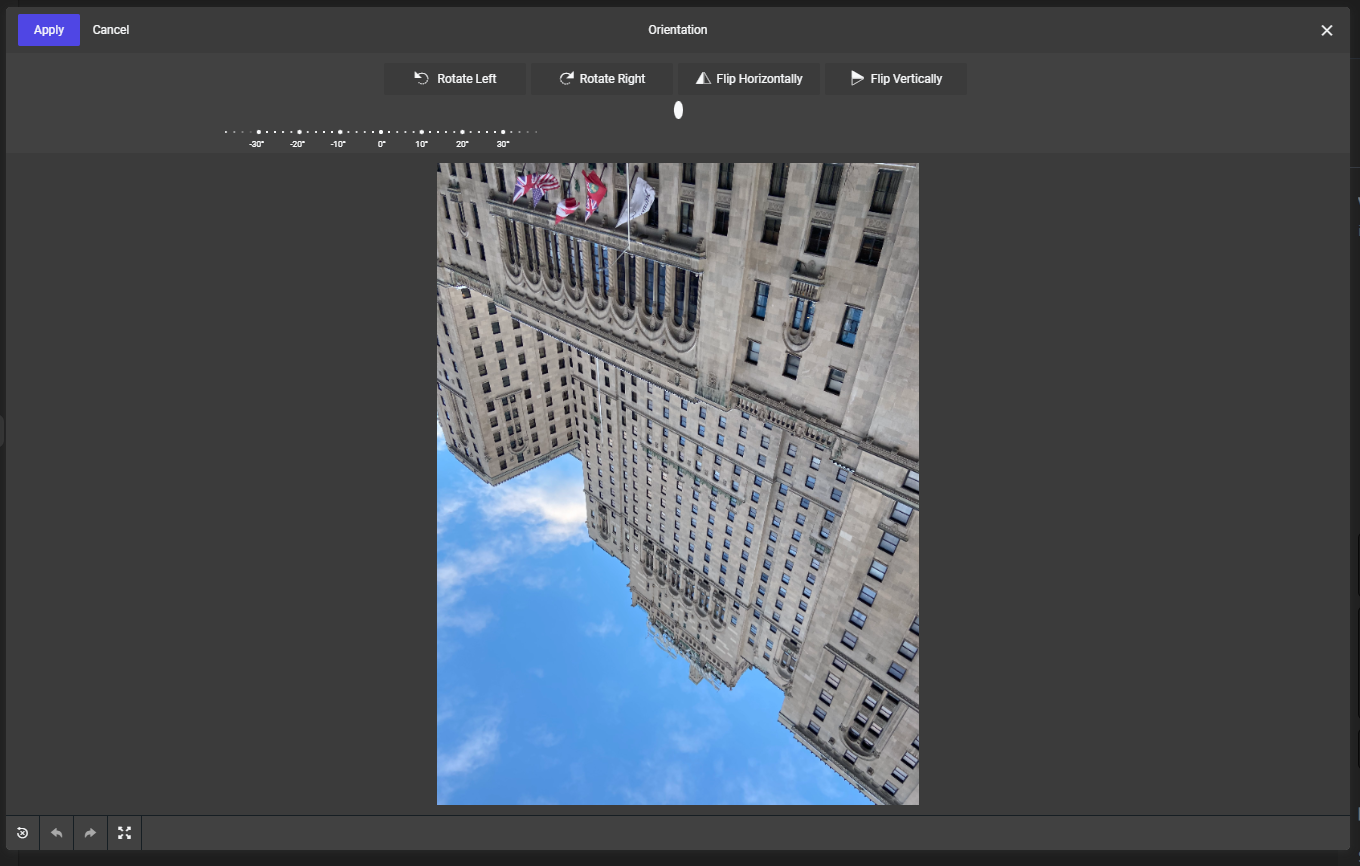Rotate the image right
1360x866 pixels.
[x=602, y=79]
